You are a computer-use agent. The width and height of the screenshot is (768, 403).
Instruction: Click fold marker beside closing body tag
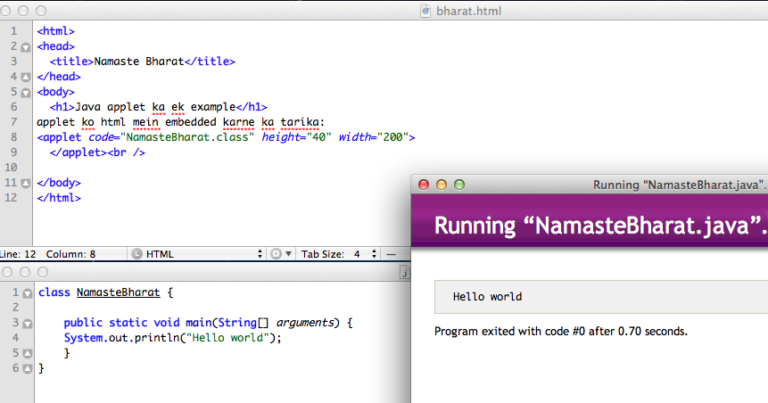[26, 183]
